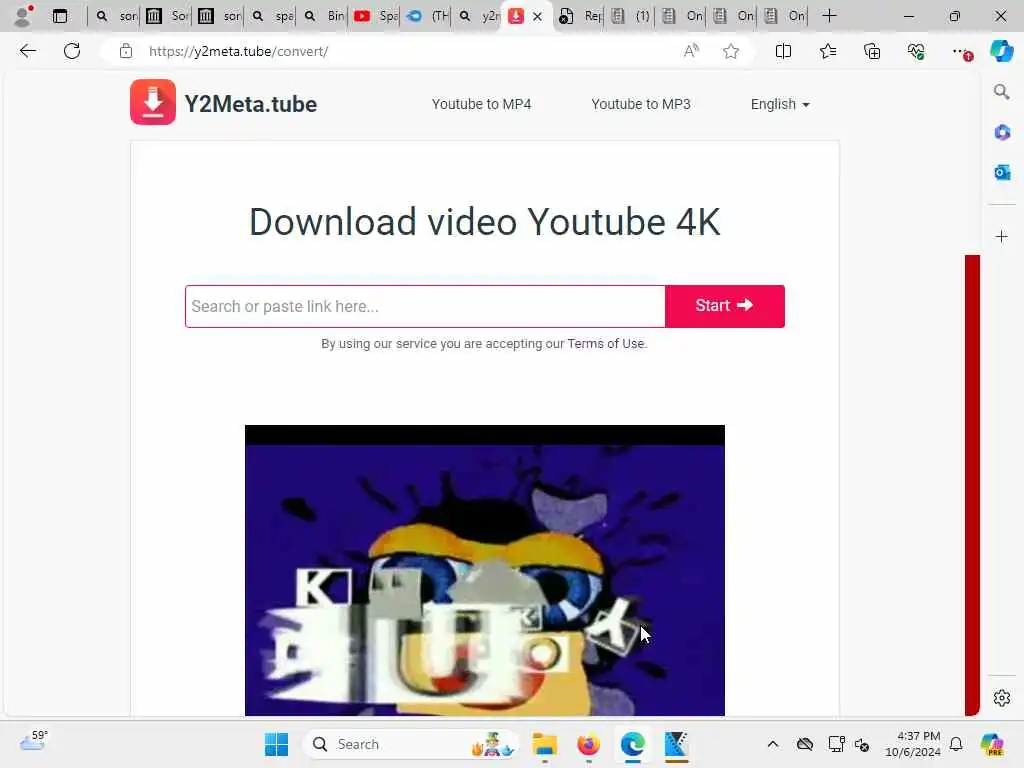Open sidebar settings gear icon
This screenshot has width=1024, height=768.
(x=1002, y=698)
